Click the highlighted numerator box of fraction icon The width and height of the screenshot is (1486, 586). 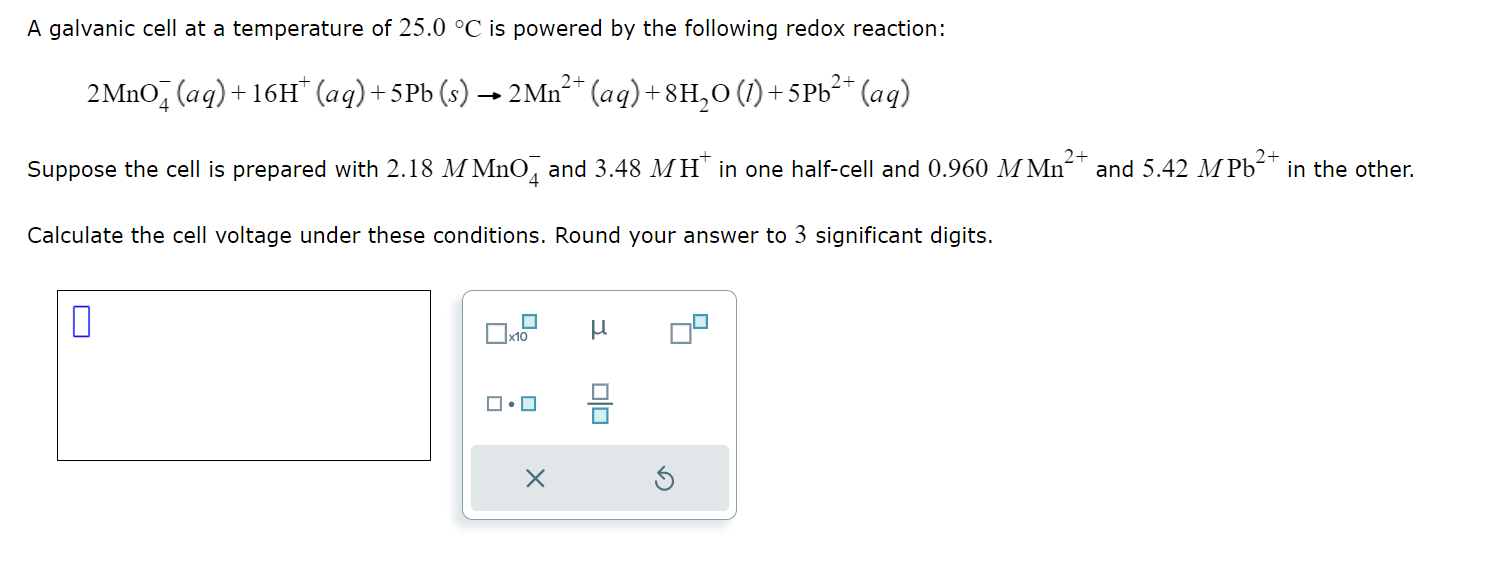[598, 393]
